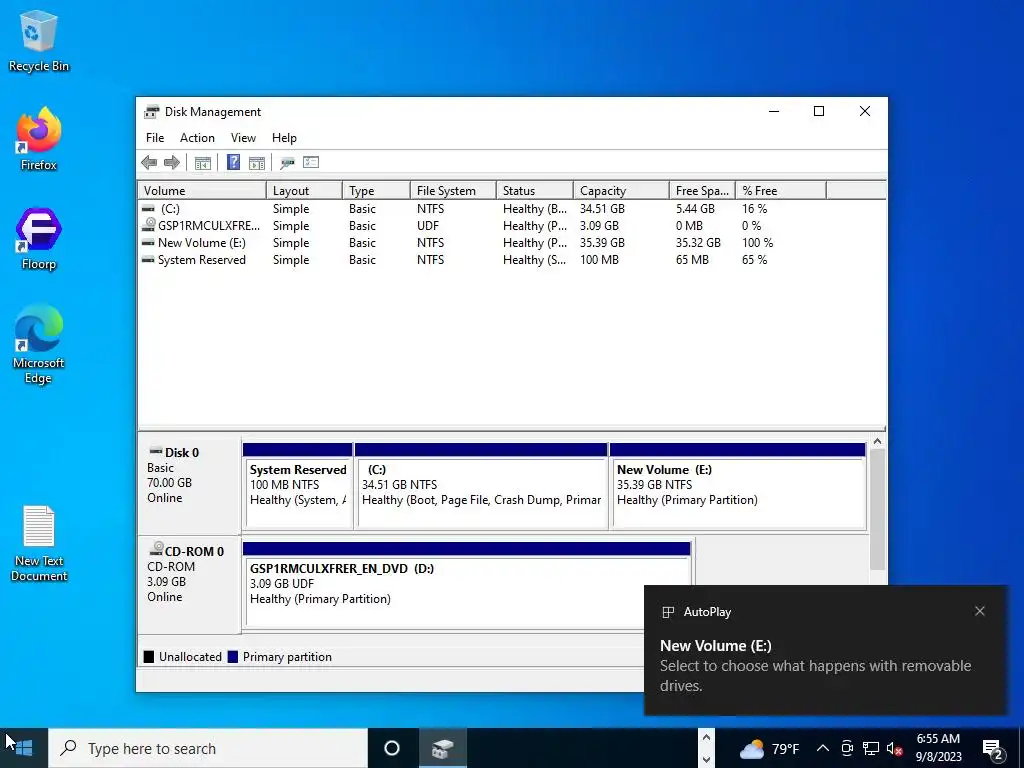Toggle Show/Hide Console Tree icon
Viewport: 1024px width, 768px height.
[x=203, y=163]
